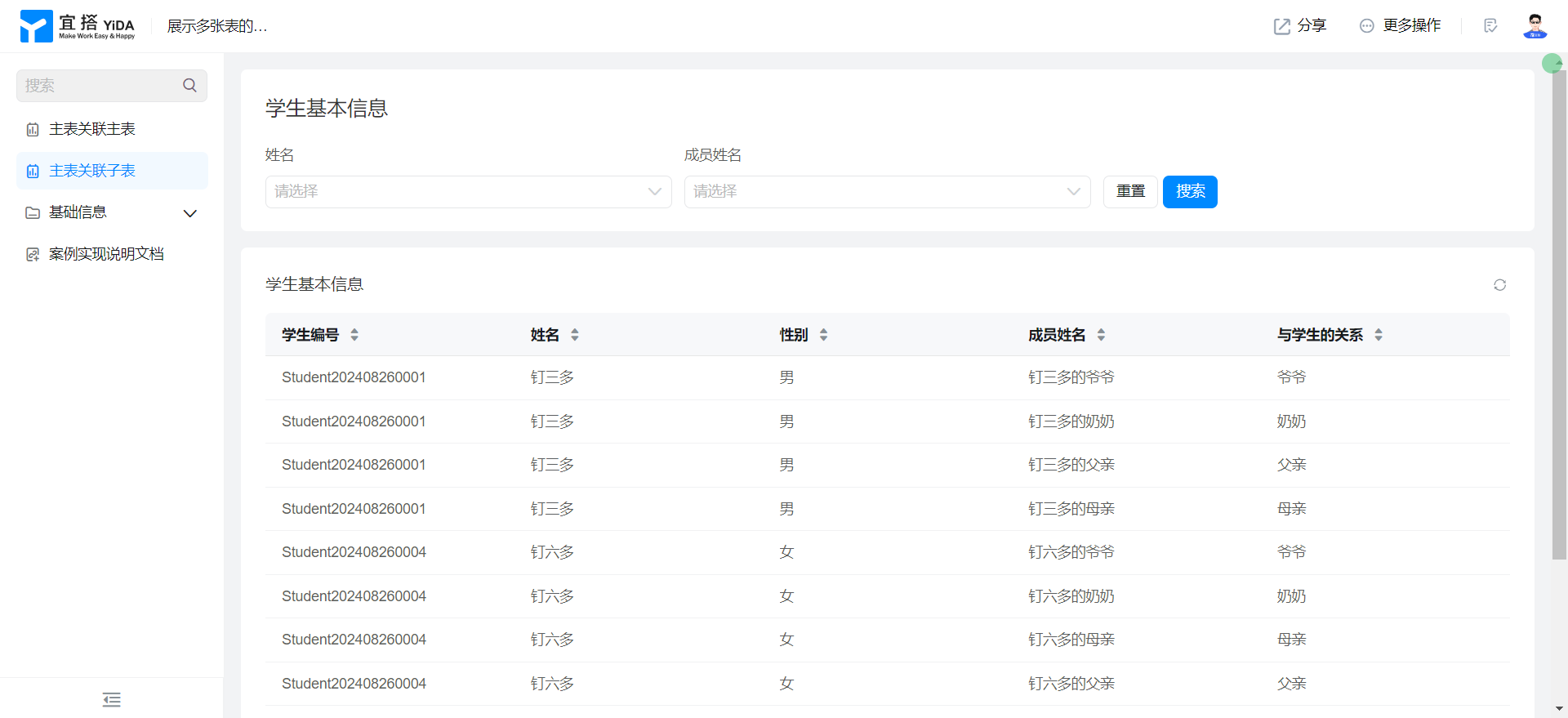1568x718 pixels.
Task: Open the 姓名 filter dropdown
Action: (468, 192)
